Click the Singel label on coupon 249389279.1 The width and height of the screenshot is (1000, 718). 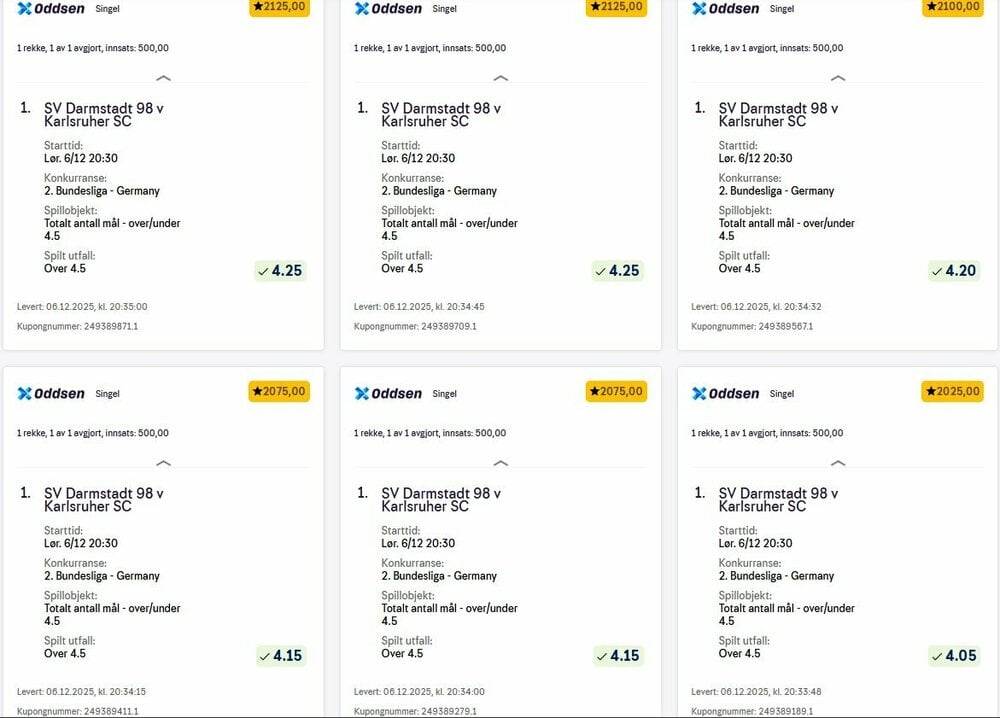[x=445, y=394]
